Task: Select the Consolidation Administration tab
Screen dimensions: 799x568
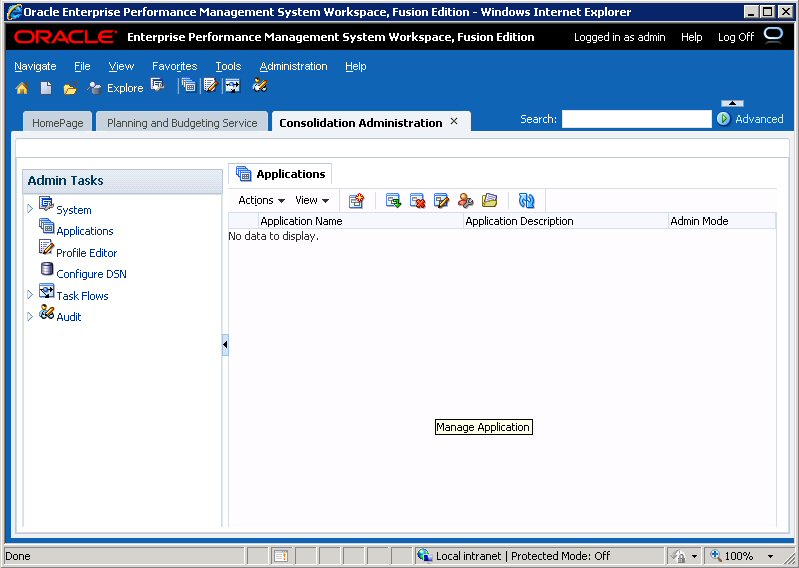Action: (361, 123)
